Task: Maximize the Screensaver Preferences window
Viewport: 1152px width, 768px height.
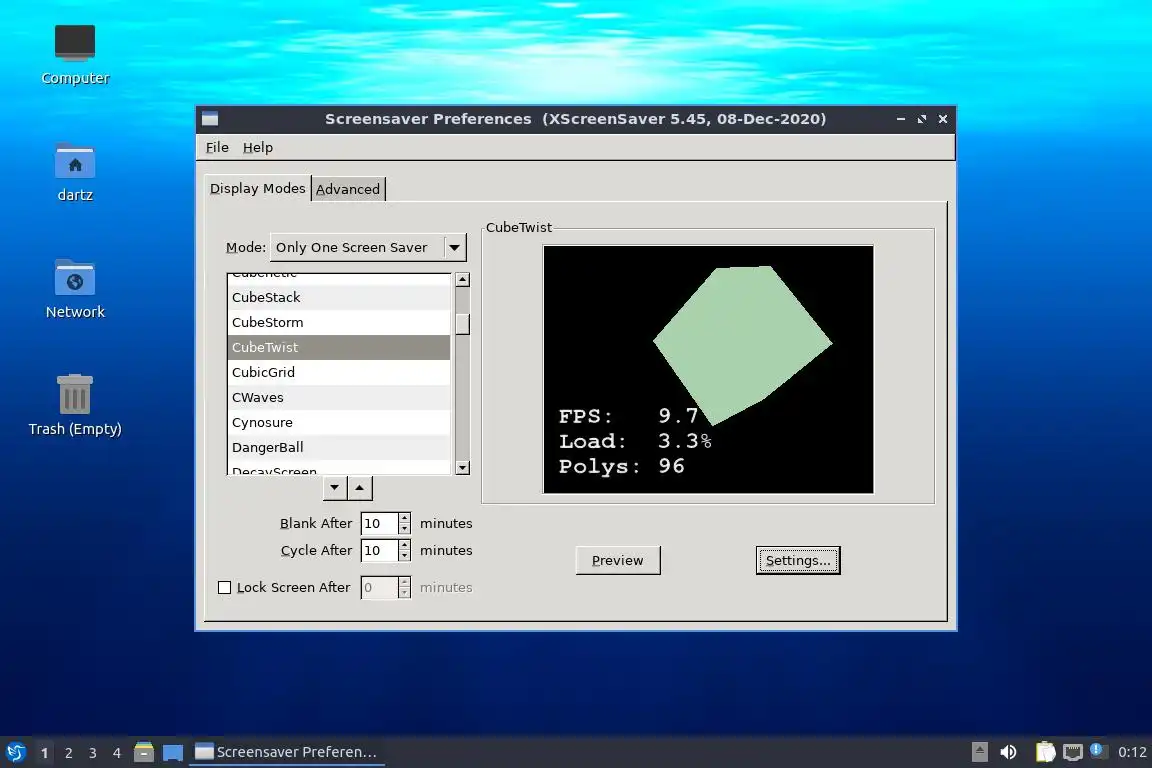Action: coord(922,119)
